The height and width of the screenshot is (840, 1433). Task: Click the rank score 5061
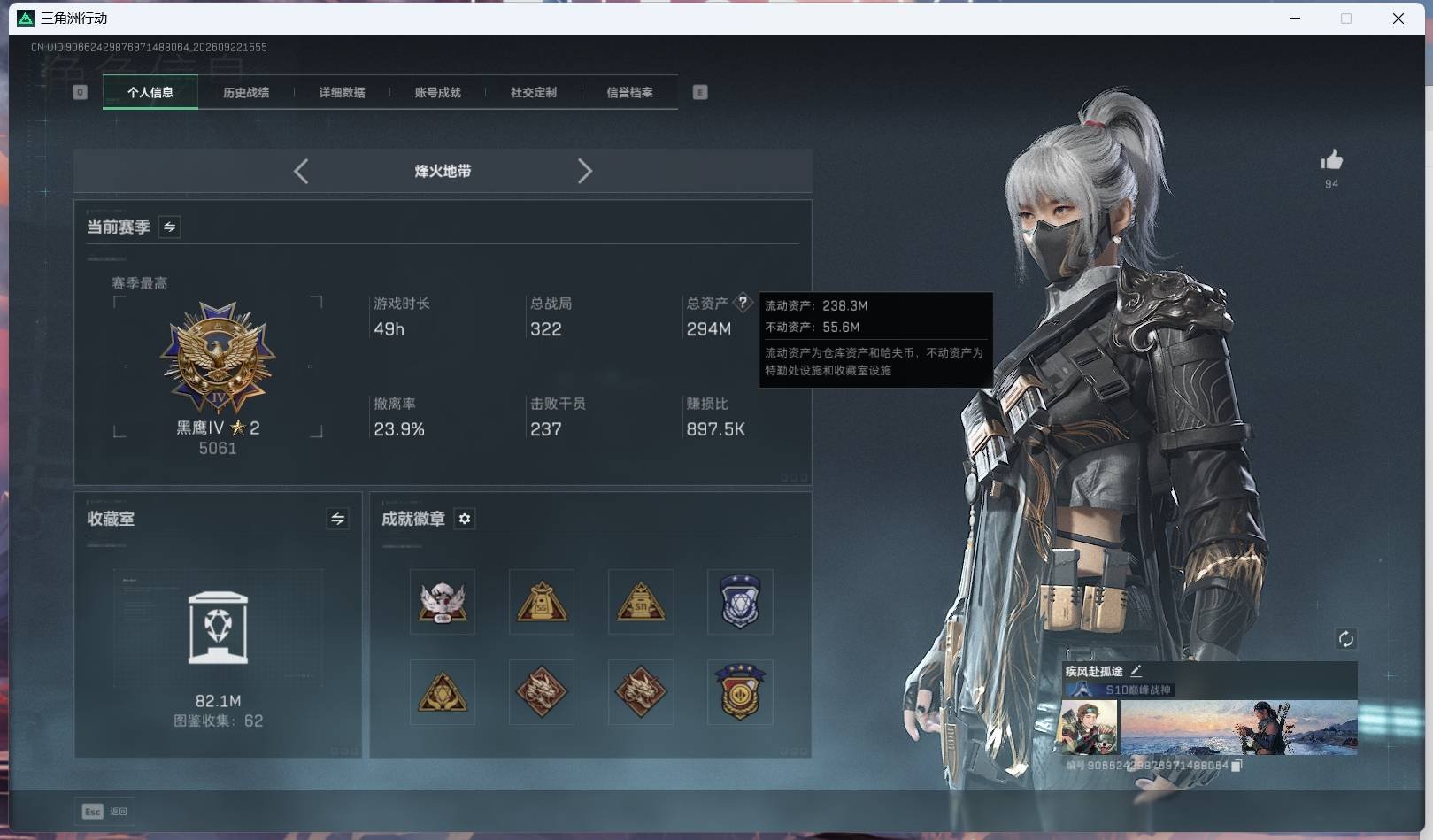(218, 449)
